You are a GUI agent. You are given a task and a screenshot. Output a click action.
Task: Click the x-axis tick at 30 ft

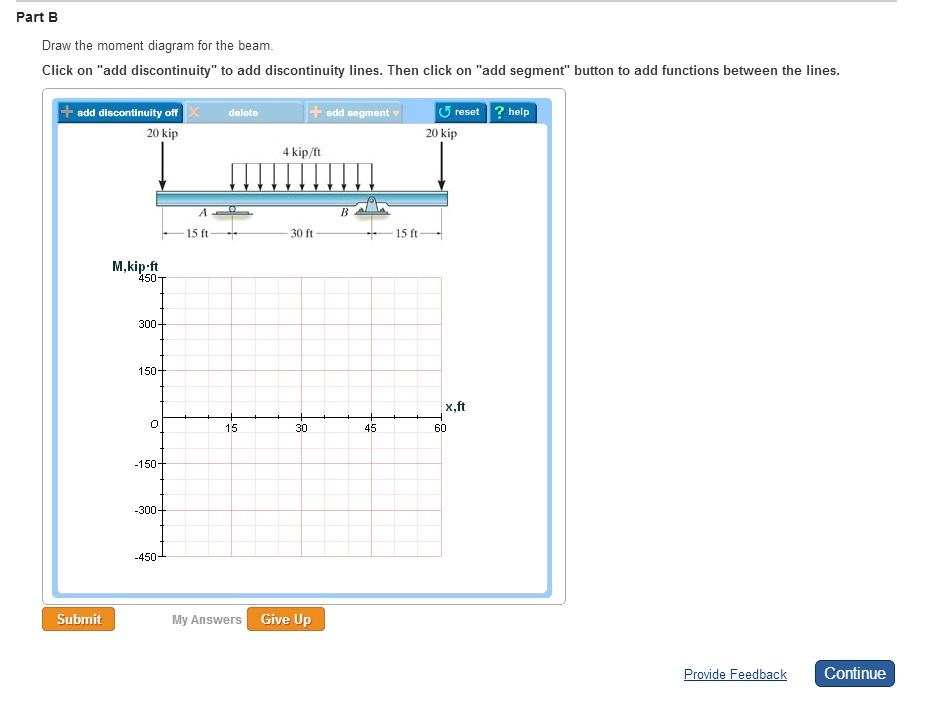(301, 420)
